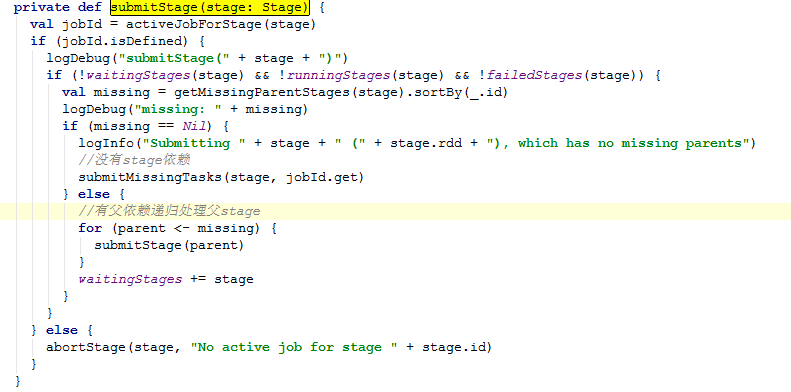The image size is (791, 392).
Task: Click submitMissingTasks function call
Action: click(221, 177)
